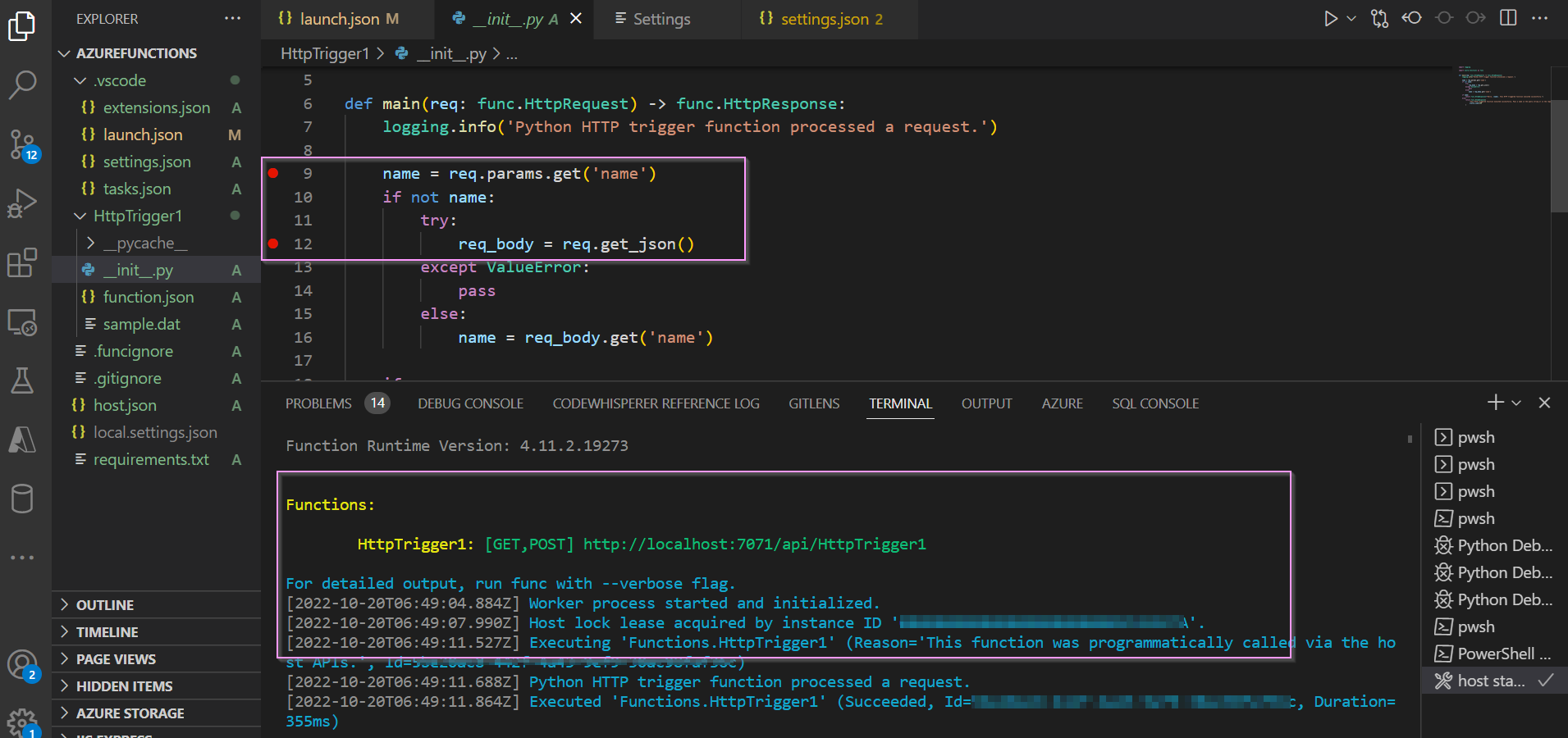This screenshot has height=738, width=1568.
Task: Open the Explorer view in activity bar
Action: 22,25
